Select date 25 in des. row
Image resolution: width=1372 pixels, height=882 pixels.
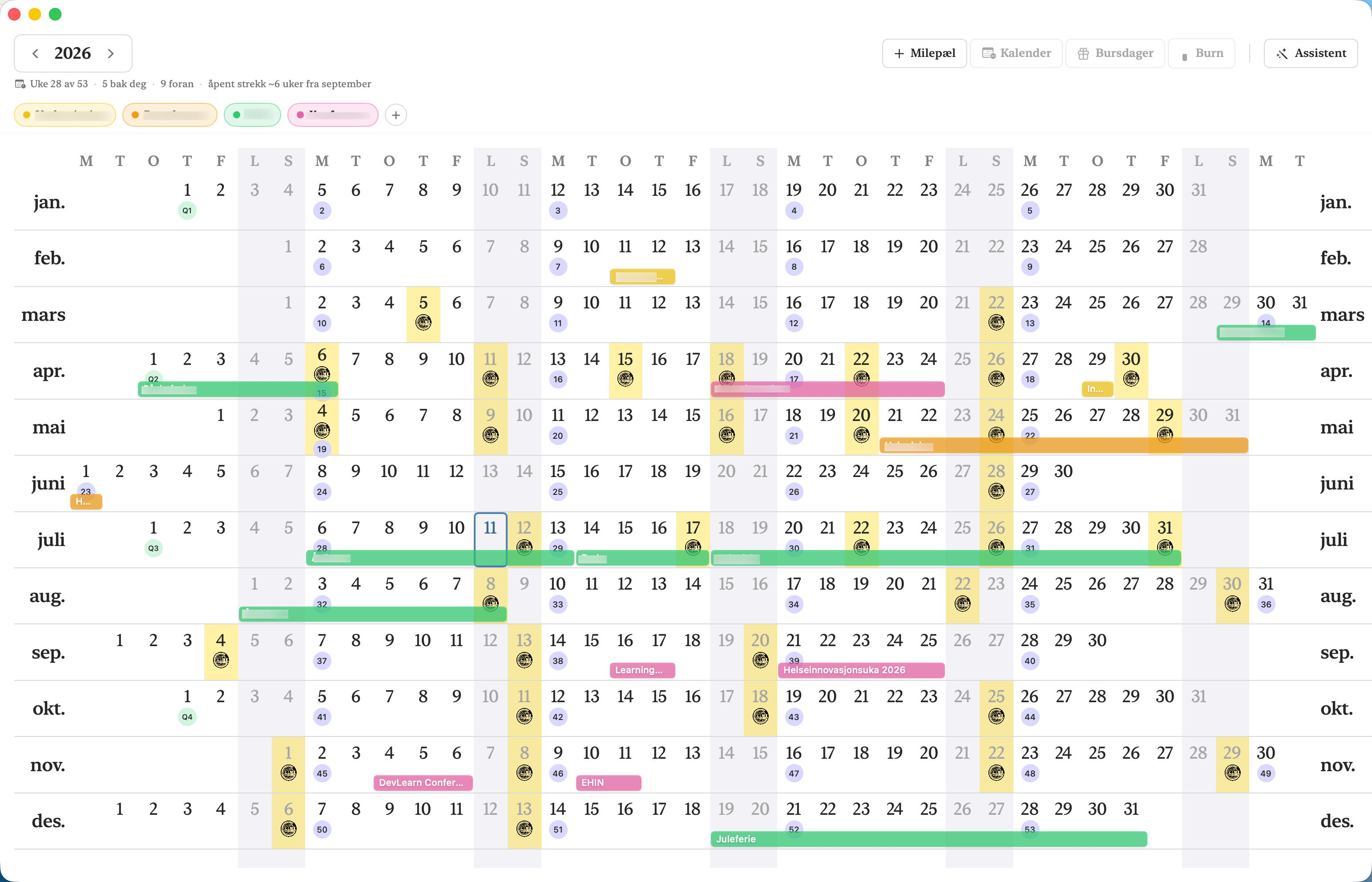pyautogui.click(x=928, y=809)
